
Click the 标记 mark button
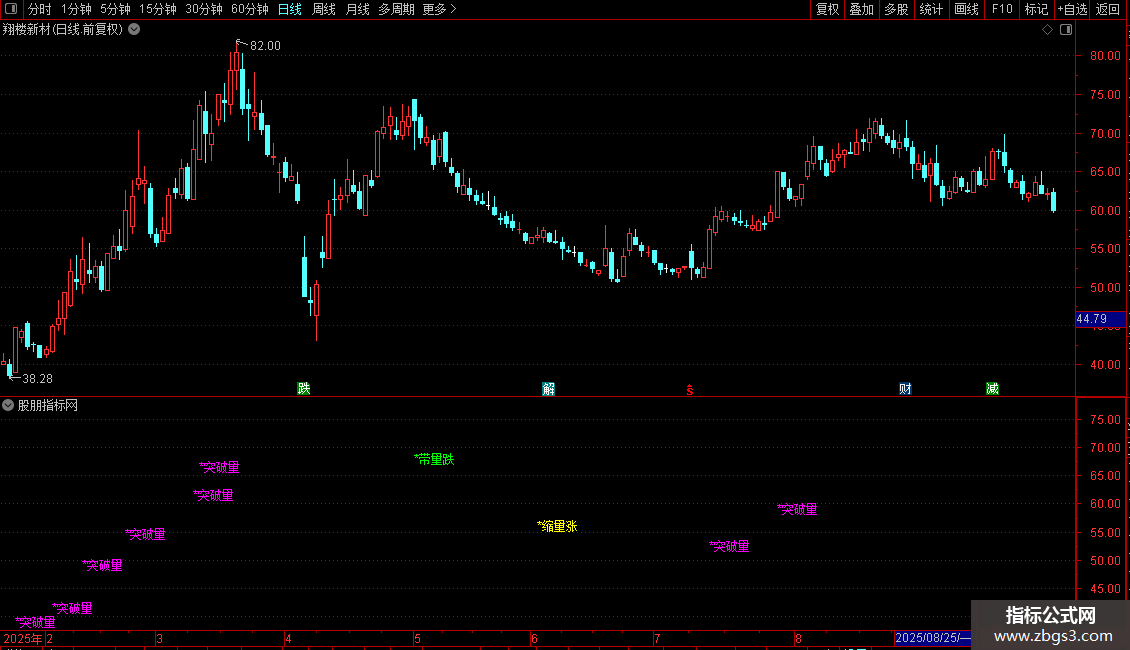1036,9
